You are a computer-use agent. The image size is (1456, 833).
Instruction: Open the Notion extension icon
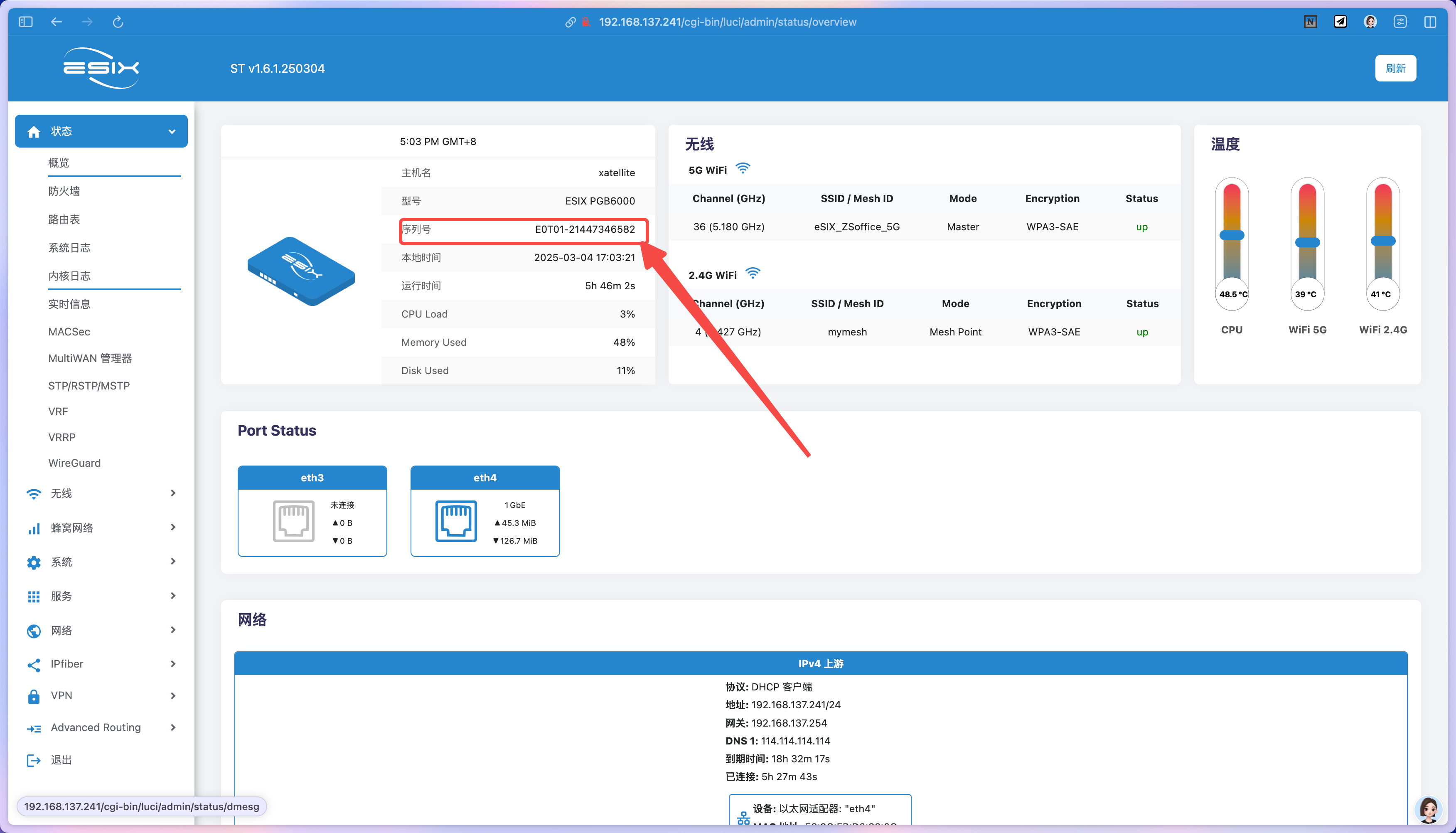pos(1310,22)
